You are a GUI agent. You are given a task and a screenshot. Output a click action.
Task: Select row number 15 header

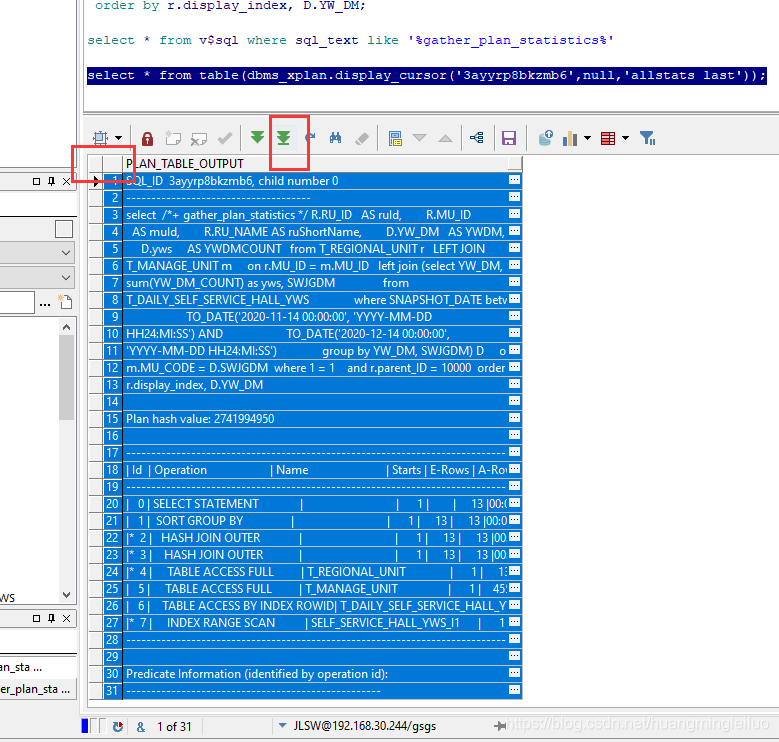112,419
